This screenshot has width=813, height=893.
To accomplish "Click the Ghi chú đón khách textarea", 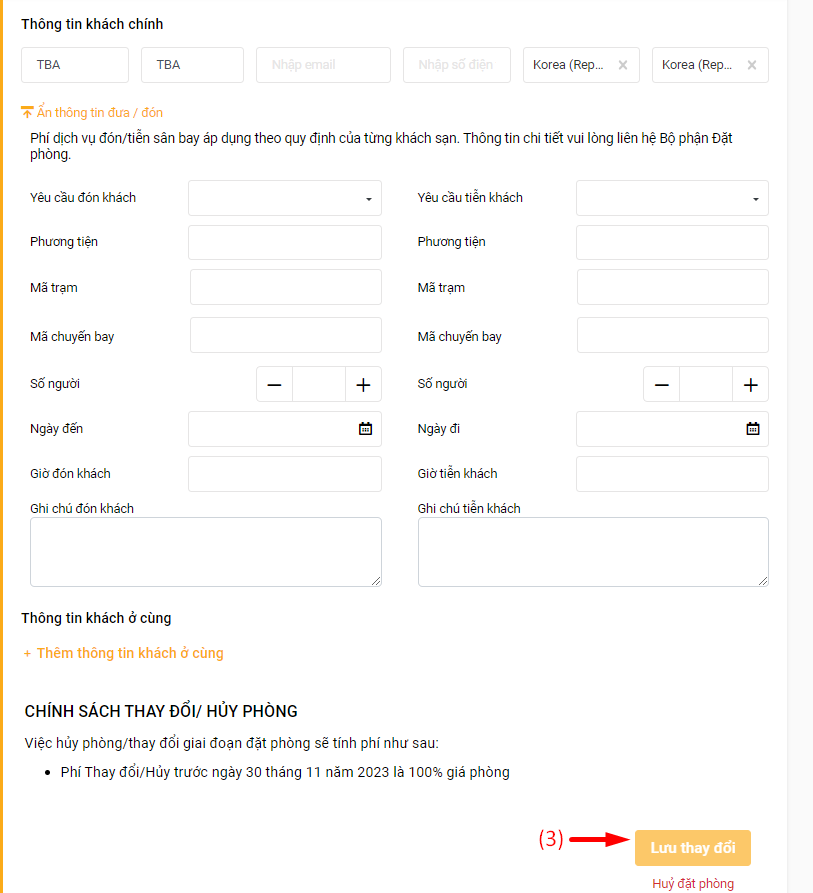I will pos(206,552).
